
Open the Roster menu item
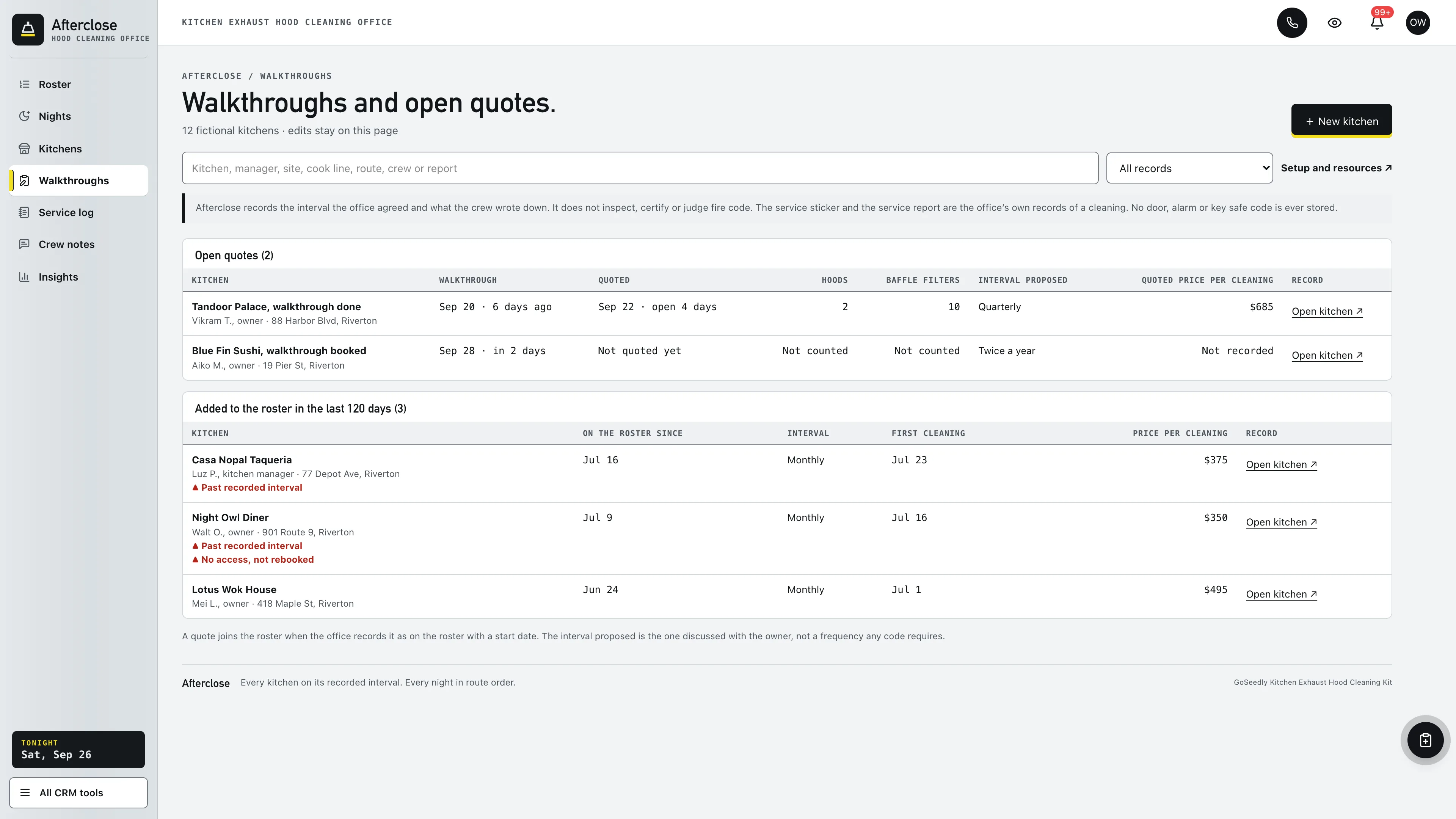(x=78, y=84)
